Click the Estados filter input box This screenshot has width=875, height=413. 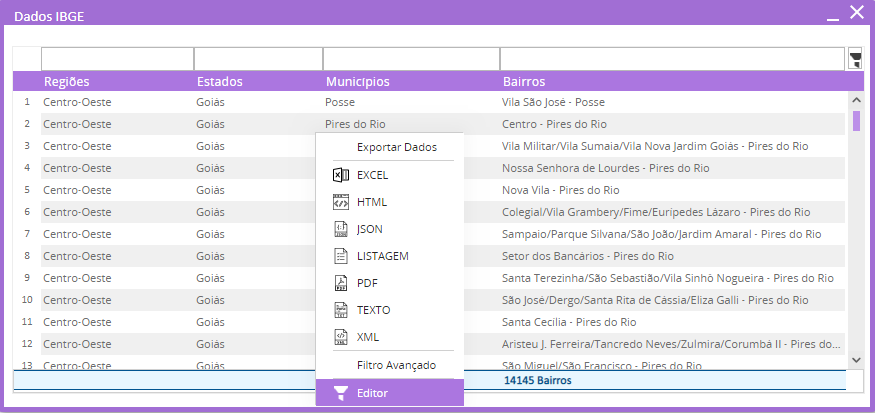click(x=258, y=59)
